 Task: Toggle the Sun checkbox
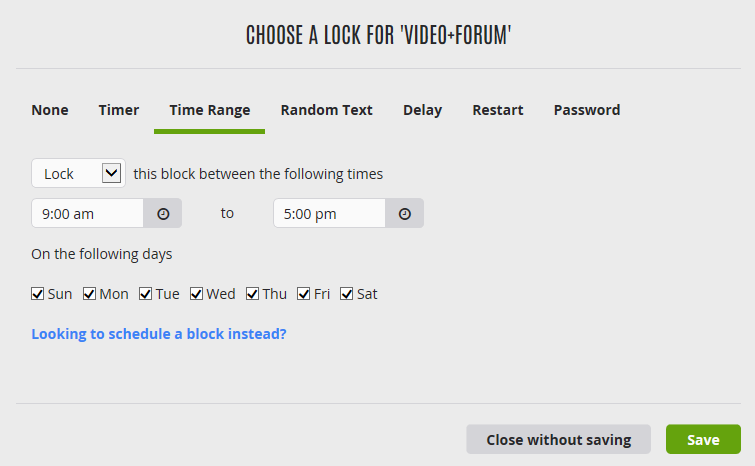click(38, 294)
